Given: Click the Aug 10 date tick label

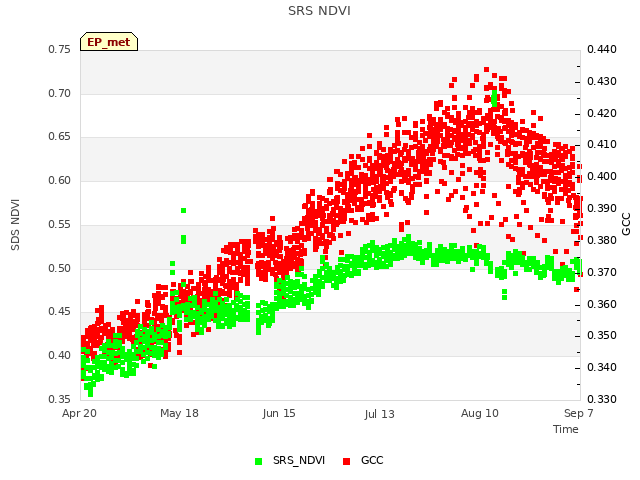Looking at the screenshot, I should (x=480, y=413).
